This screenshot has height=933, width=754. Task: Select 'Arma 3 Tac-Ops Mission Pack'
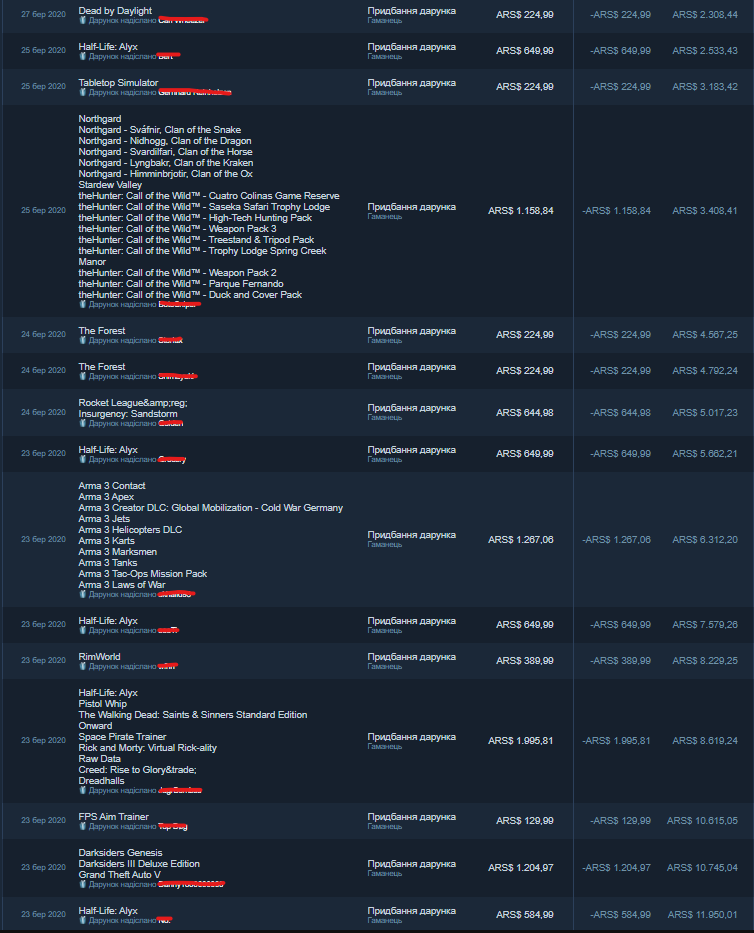143,574
